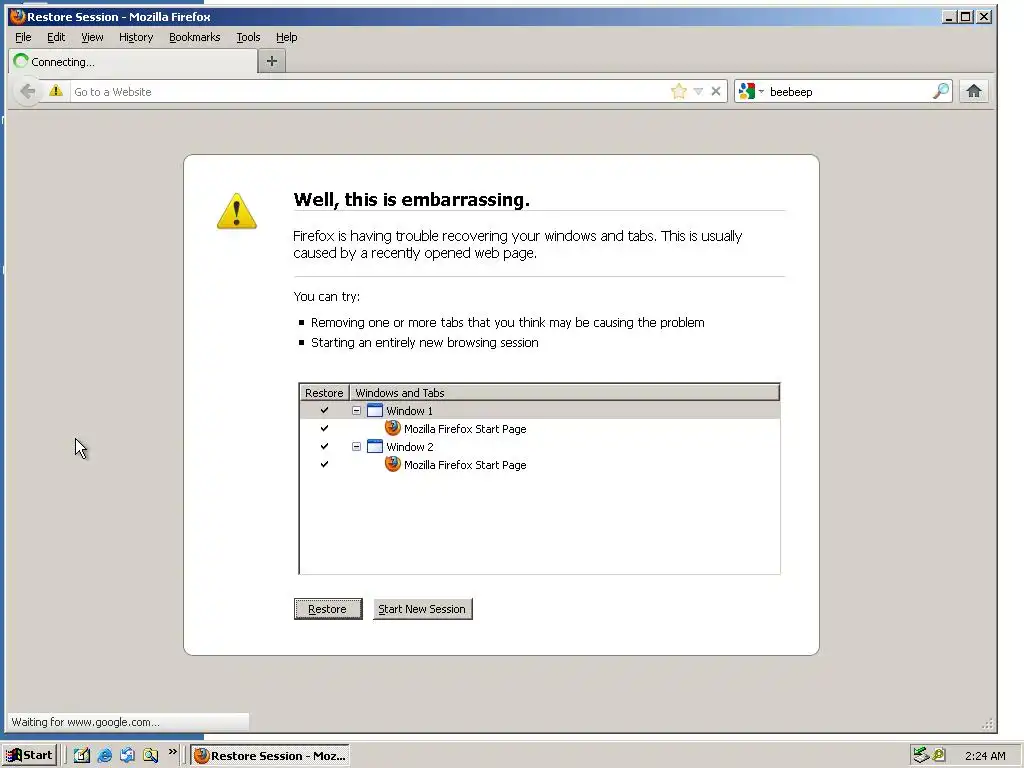Click the Window 1 window icon

(x=375, y=410)
